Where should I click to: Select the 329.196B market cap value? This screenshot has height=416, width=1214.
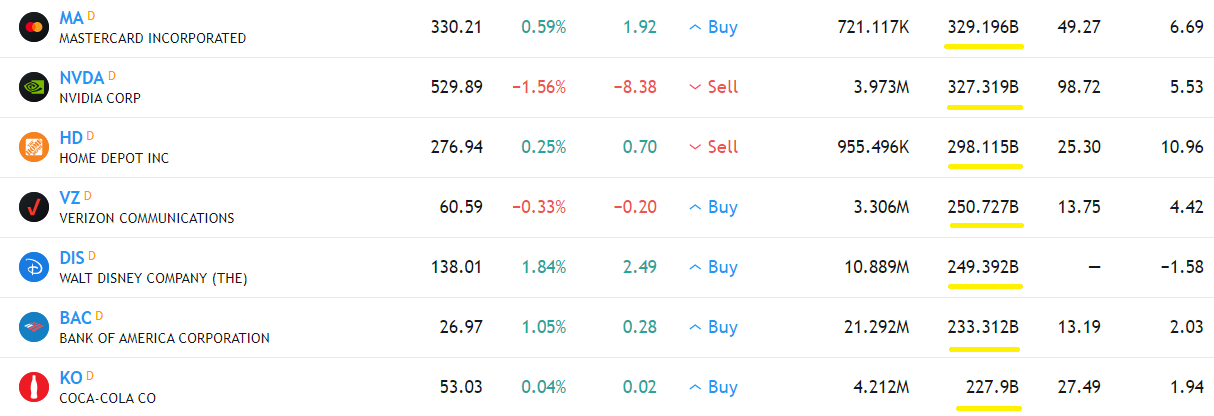[x=984, y=27]
